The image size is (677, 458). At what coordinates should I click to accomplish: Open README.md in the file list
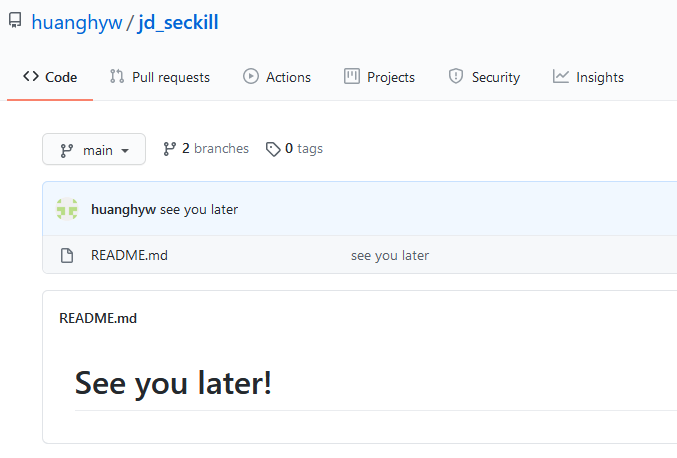point(129,255)
